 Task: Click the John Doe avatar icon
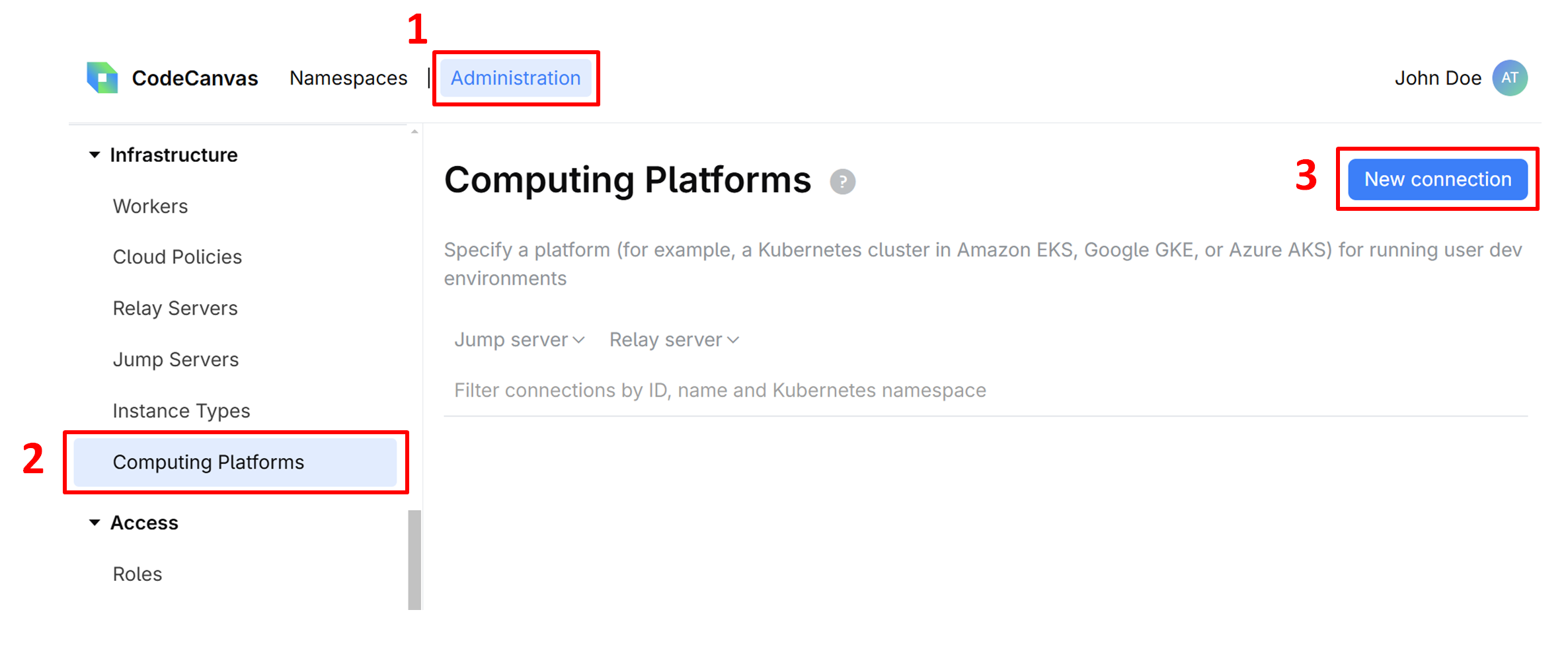coord(1510,77)
